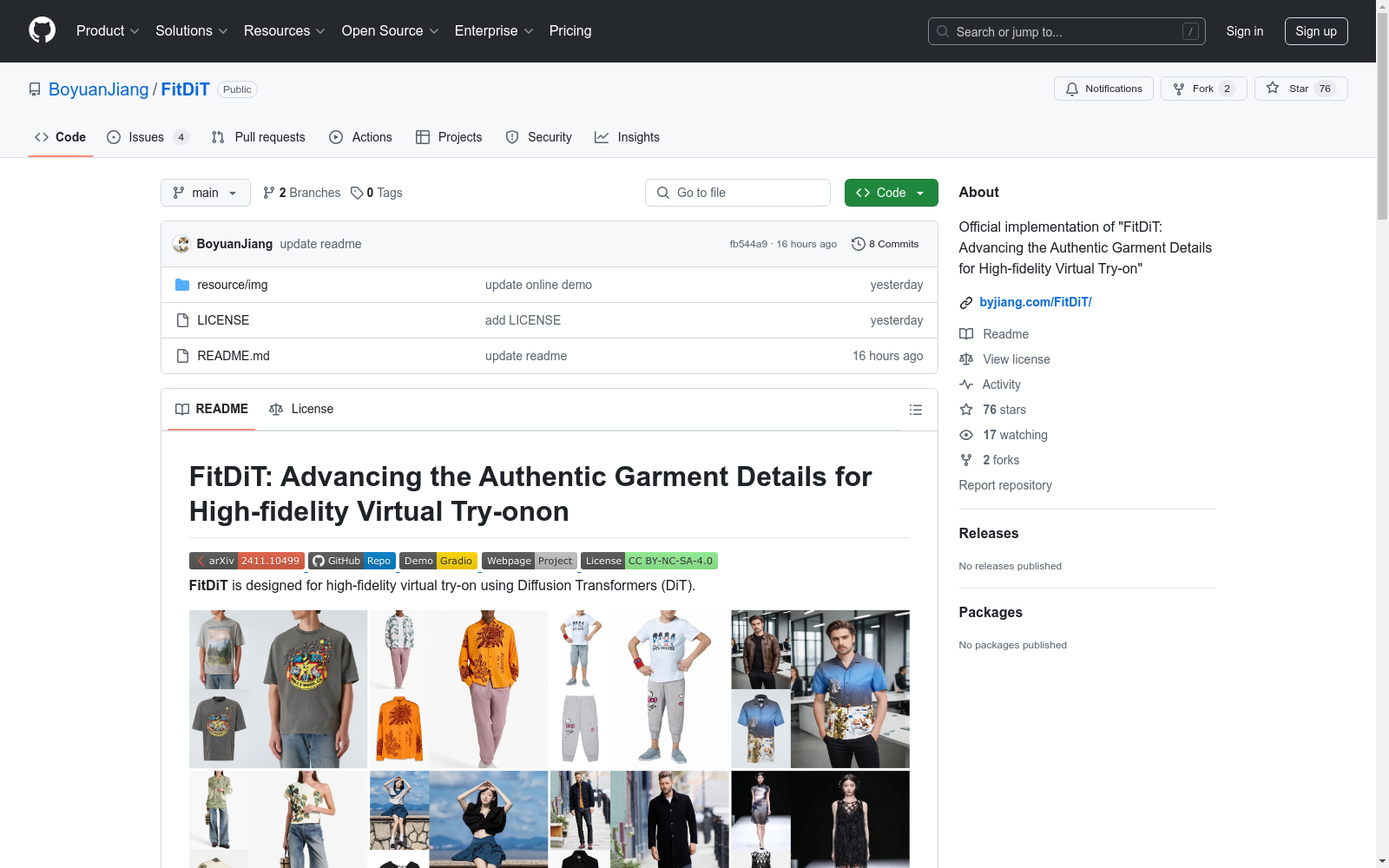Expand the Product menu
The height and width of the screenshot is (868, 1389).
point(108,30)
